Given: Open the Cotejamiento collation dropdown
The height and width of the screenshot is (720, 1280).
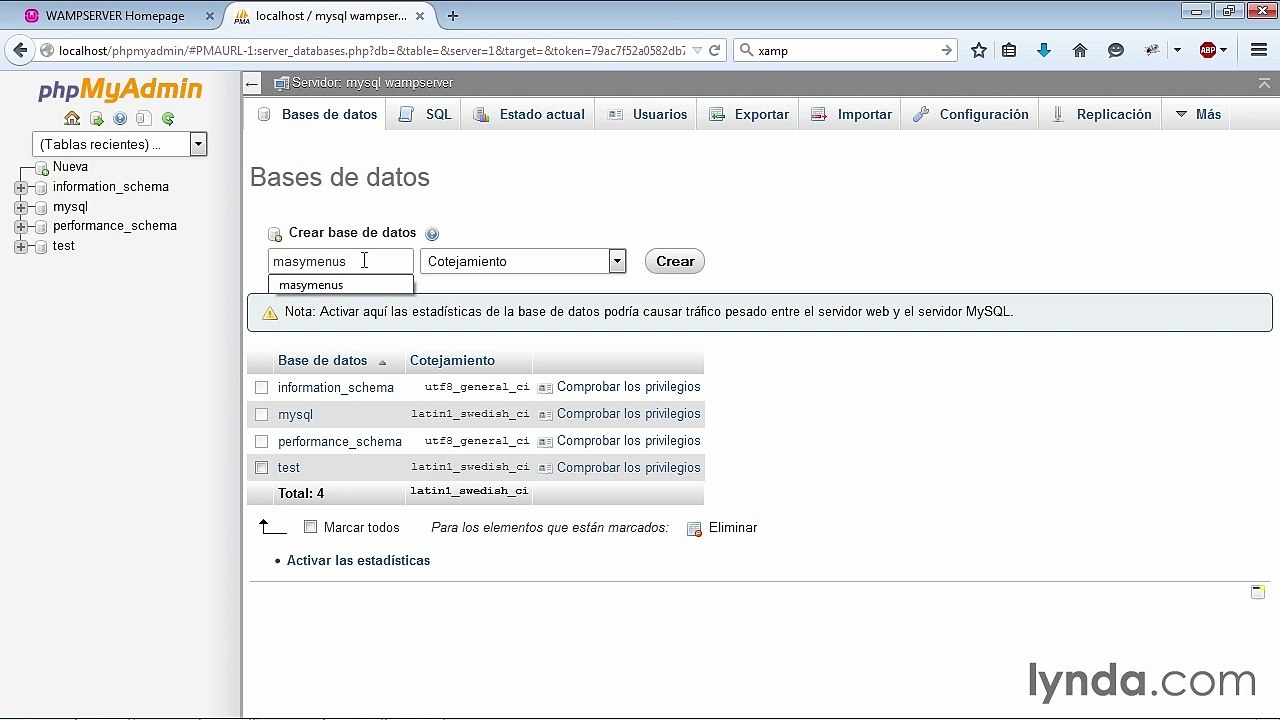Looking at the screenshot, I should (x=523, y=261).
